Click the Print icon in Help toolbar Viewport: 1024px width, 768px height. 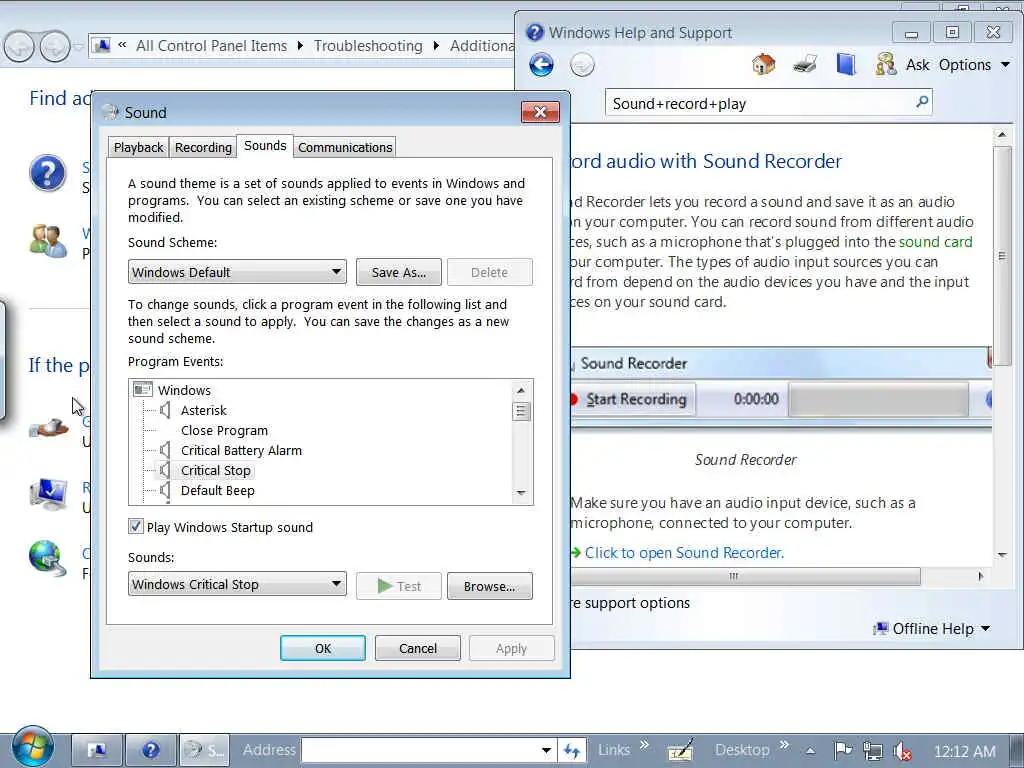tap(805, 64)
